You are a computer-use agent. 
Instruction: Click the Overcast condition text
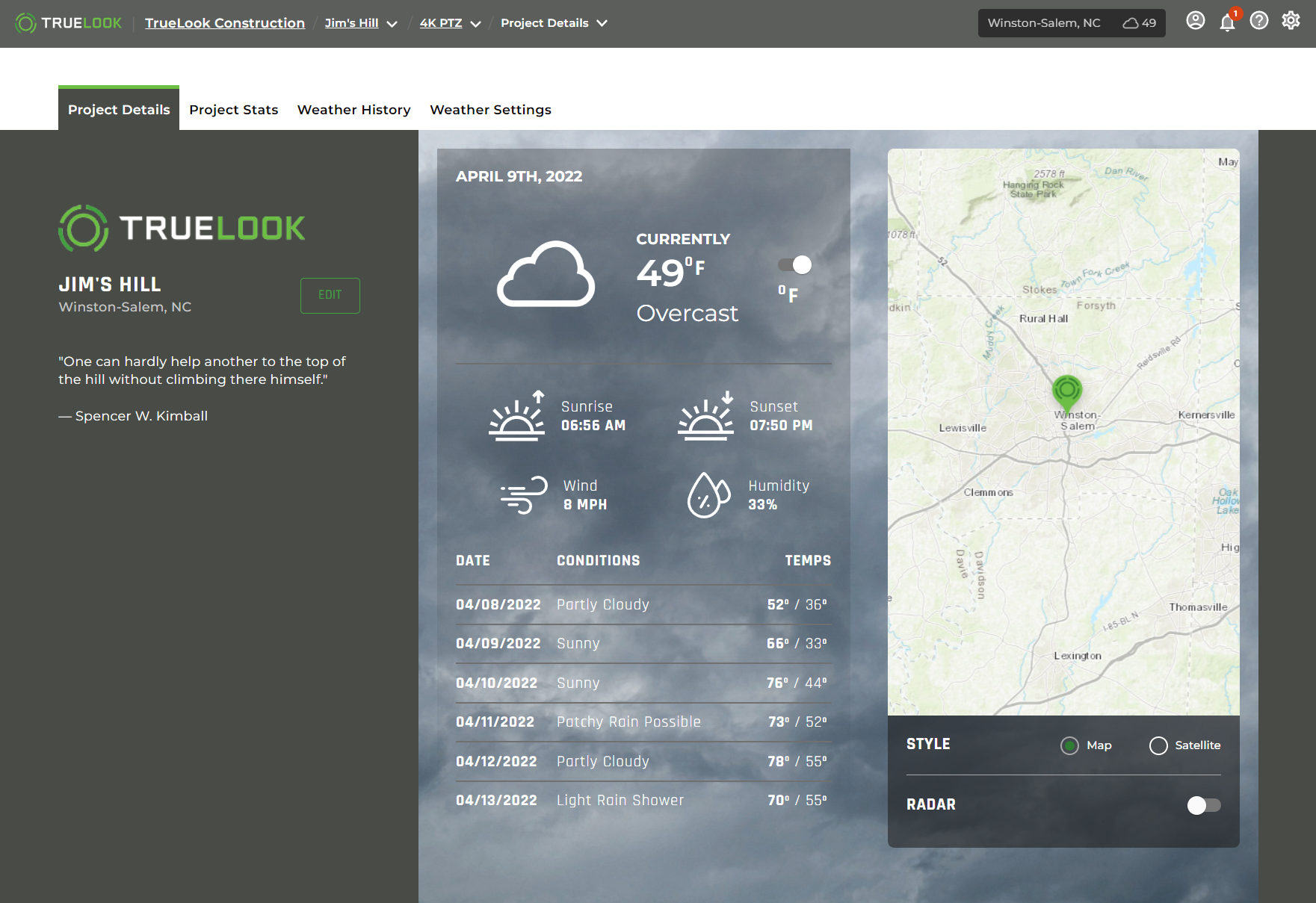tap(687, 314)
